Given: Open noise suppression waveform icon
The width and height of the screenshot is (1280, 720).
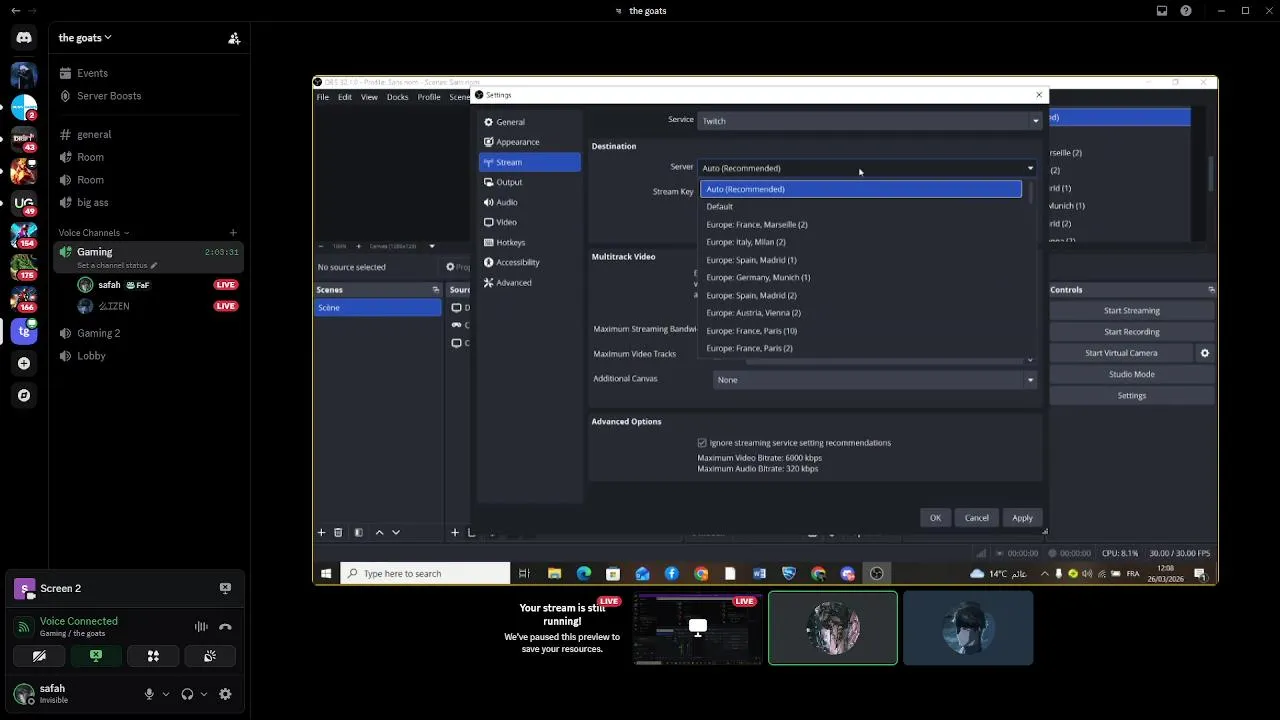Looking at the screenshot, I should pyautogui.click(x=201, y=627).
